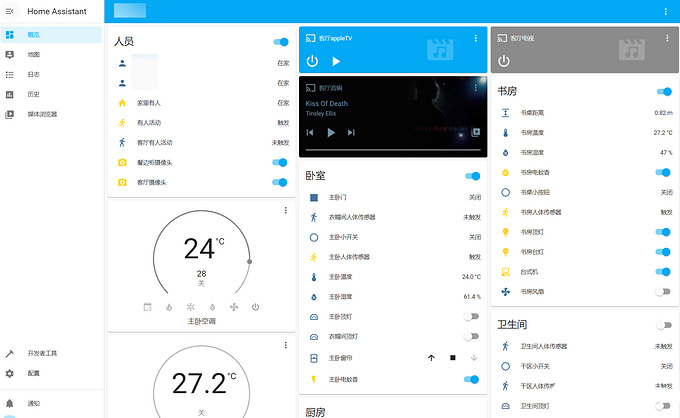Open the 主卧空调 thermostat three-dot menu
The image size is (680, 418).
point(285,210)
